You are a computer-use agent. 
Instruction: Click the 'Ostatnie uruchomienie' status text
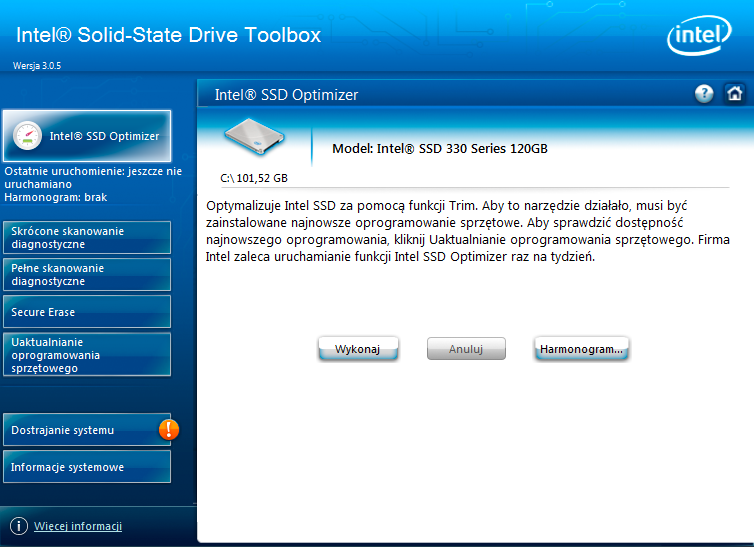coord(93,177)
